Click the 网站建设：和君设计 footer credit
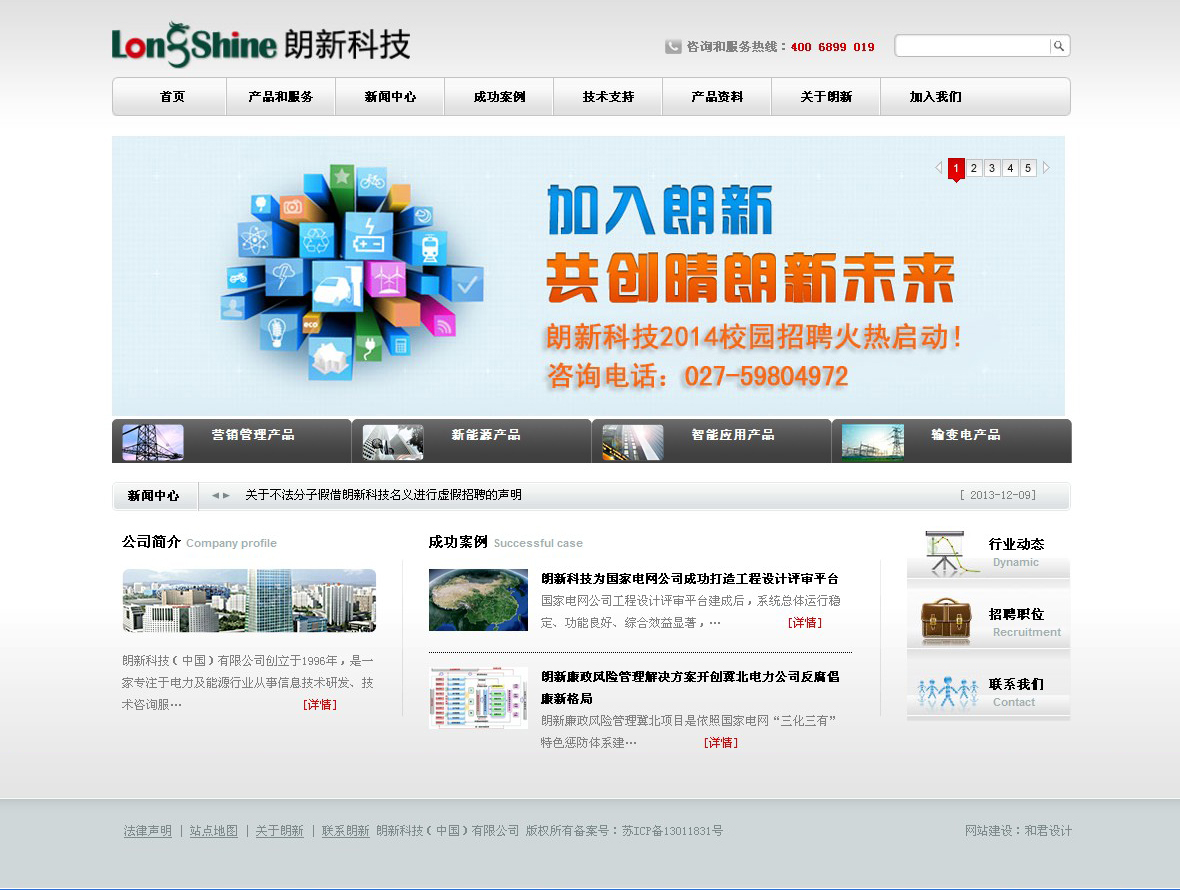1180x890 pixels. point(1018,831)
